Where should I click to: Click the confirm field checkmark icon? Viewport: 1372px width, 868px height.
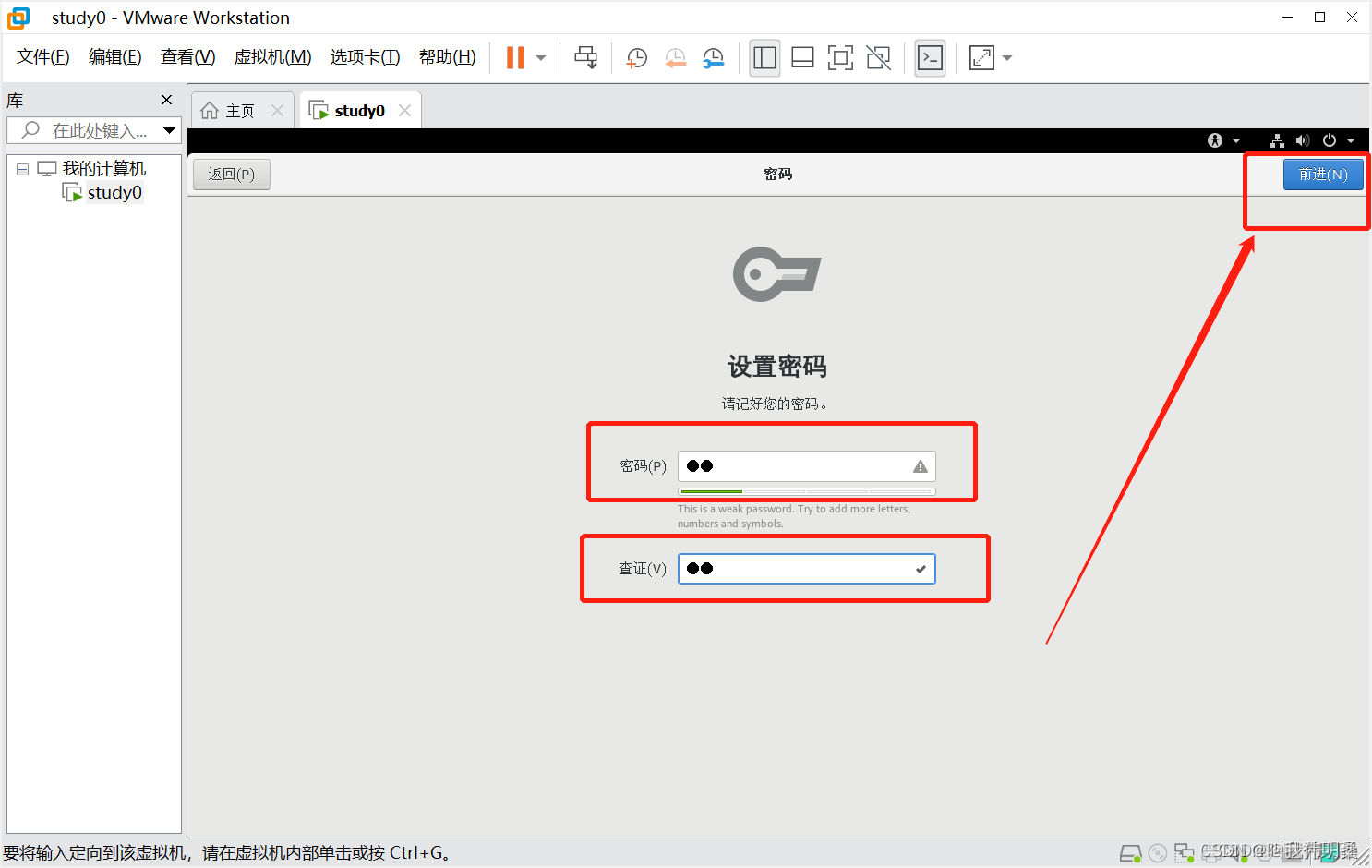(x=921, y=569)
